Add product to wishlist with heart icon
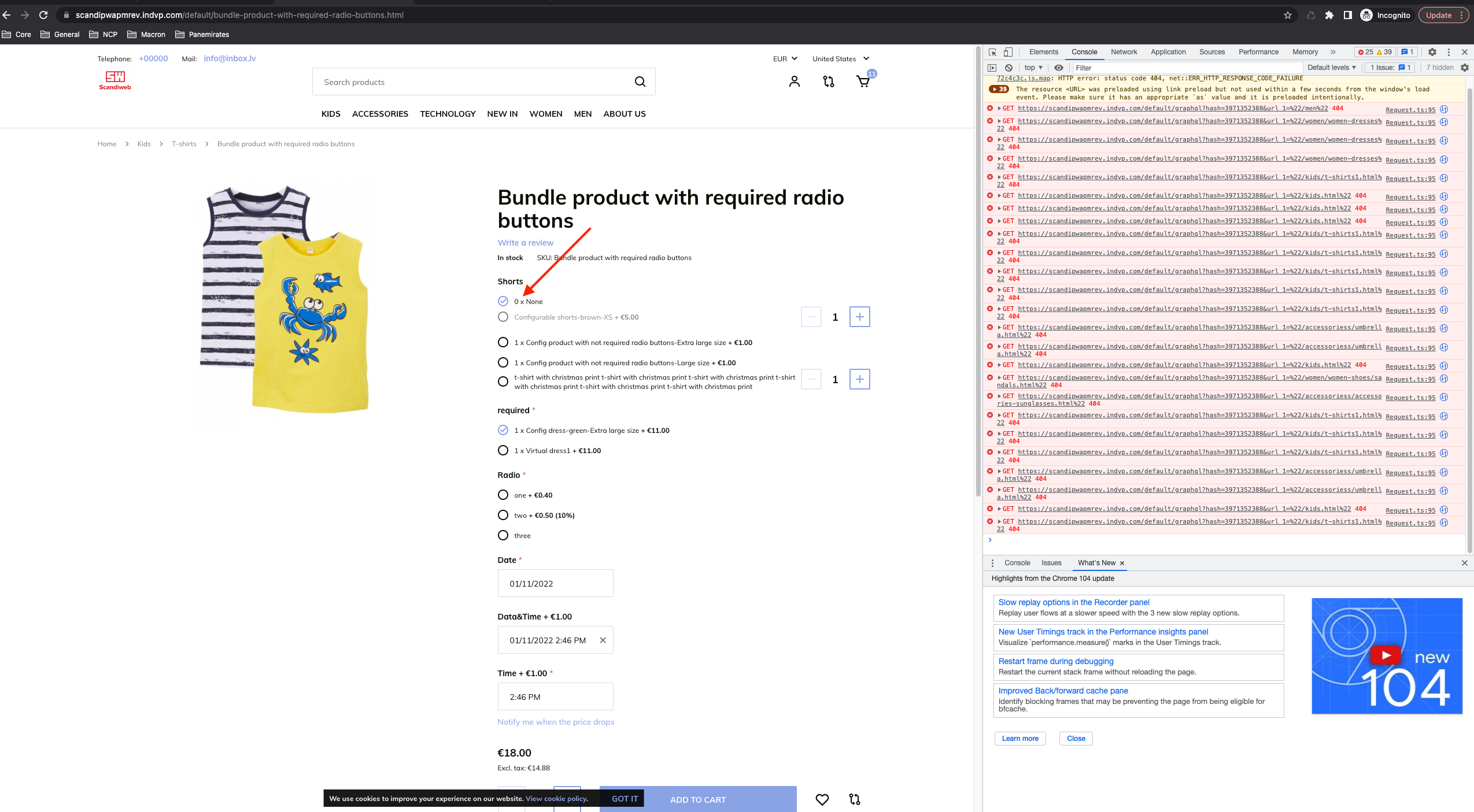Viewport: 1474px width, 812px height. point(822,799)
